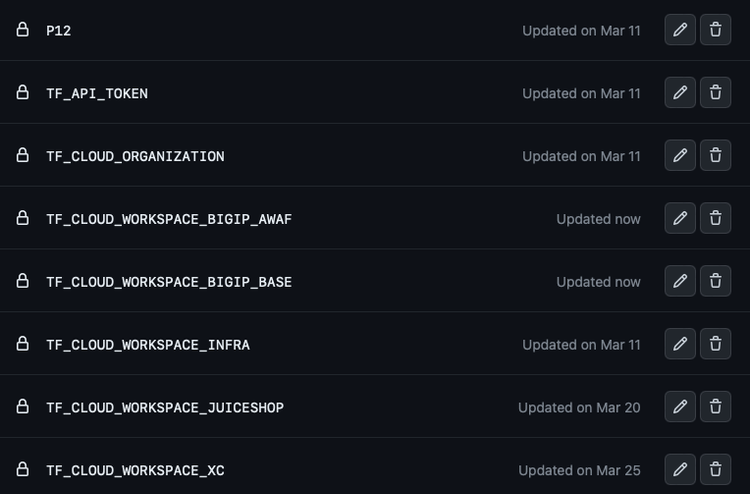Click the TF_CLOUD_WORKSPACE_INFRA secret name
The image size is (750, 494).
point(148,345)
